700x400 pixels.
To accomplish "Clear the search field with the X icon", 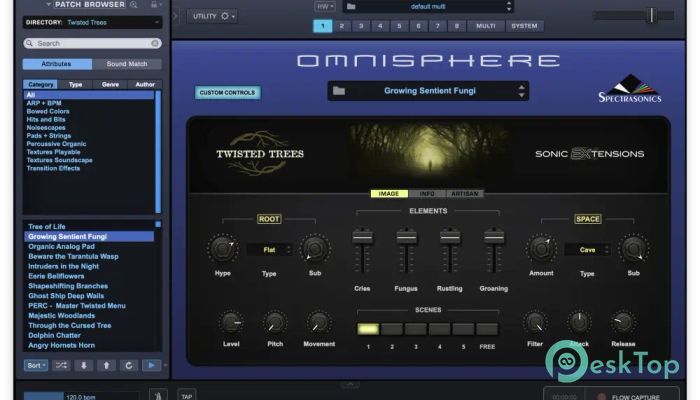I will (155, 43).
